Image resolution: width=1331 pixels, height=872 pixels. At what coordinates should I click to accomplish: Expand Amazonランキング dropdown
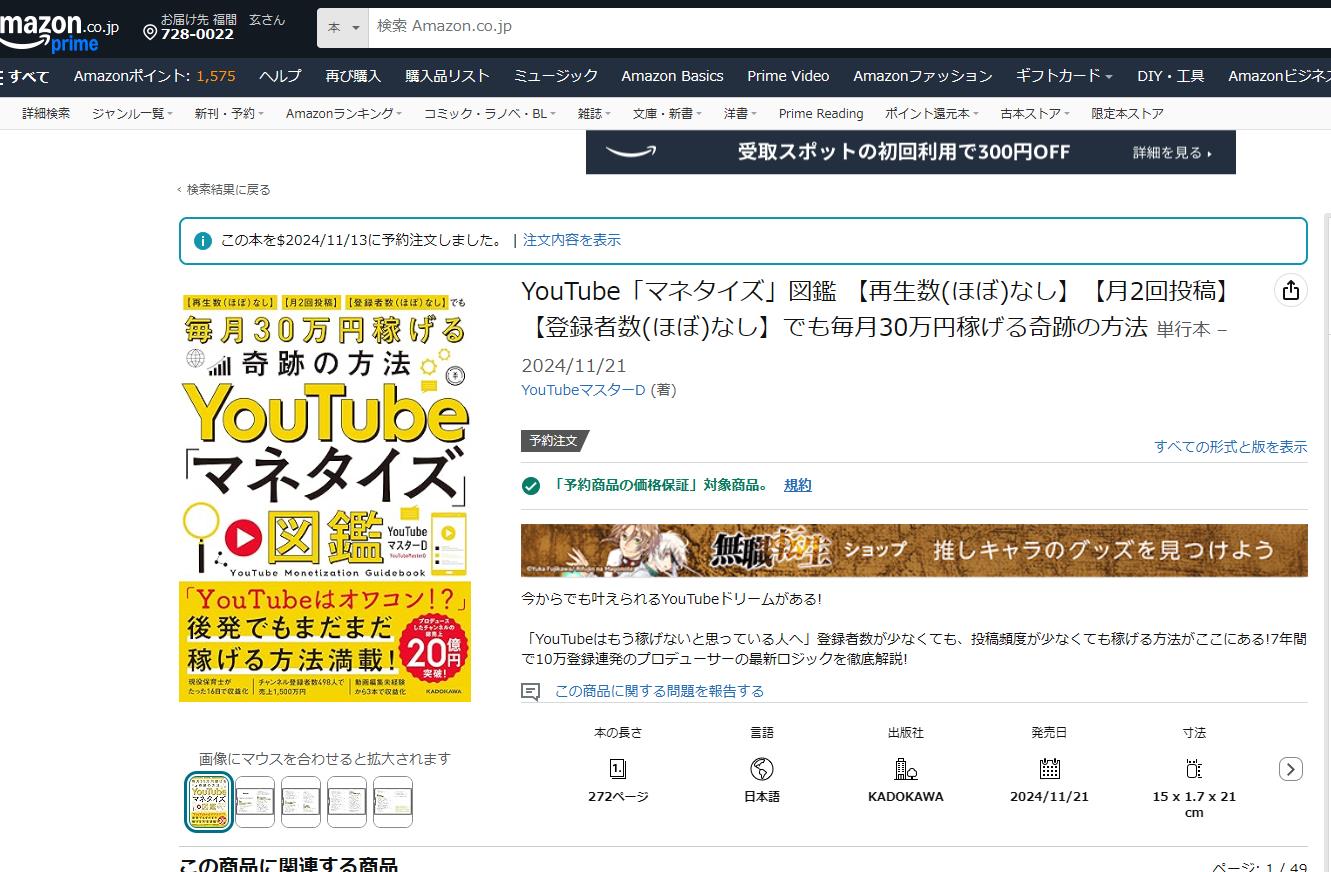pos(344,114)
